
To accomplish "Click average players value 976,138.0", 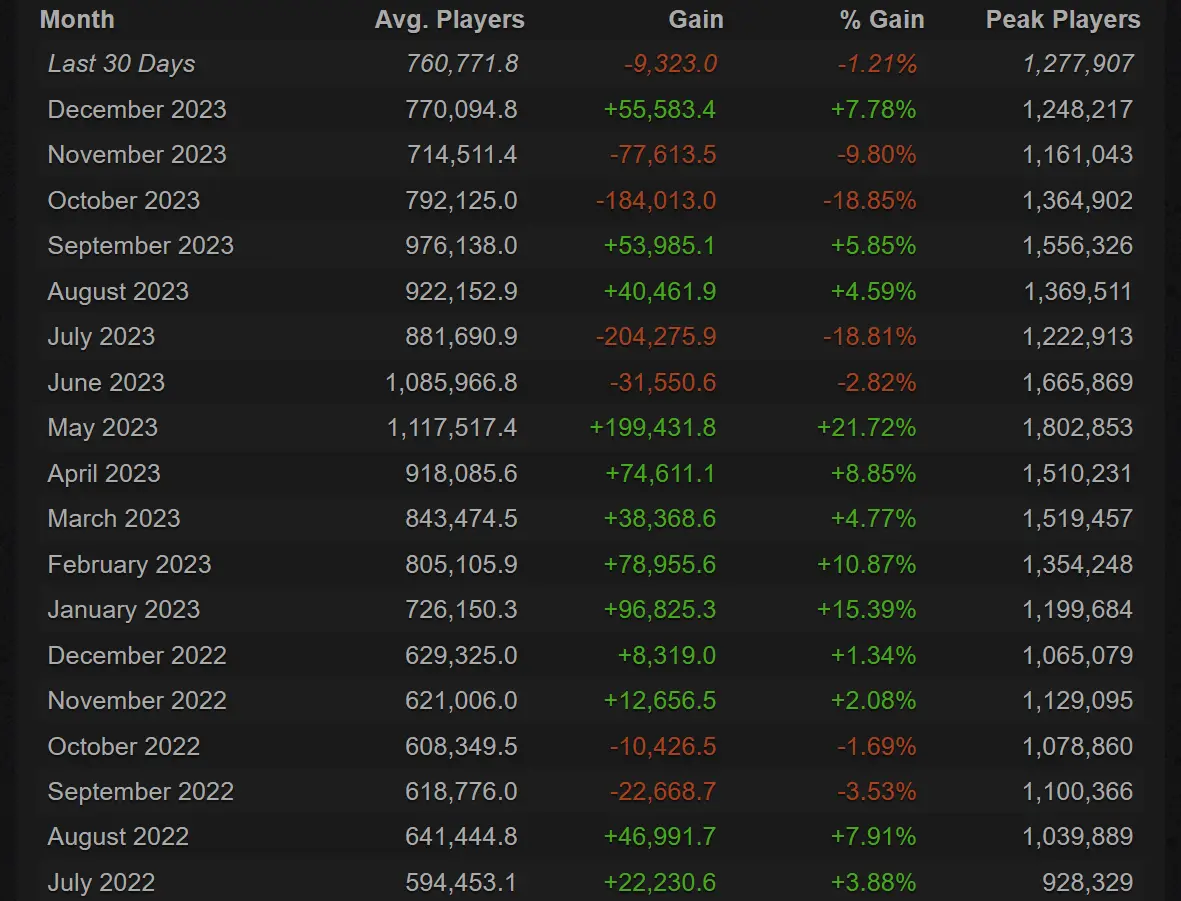I will (x=461, y=246).
